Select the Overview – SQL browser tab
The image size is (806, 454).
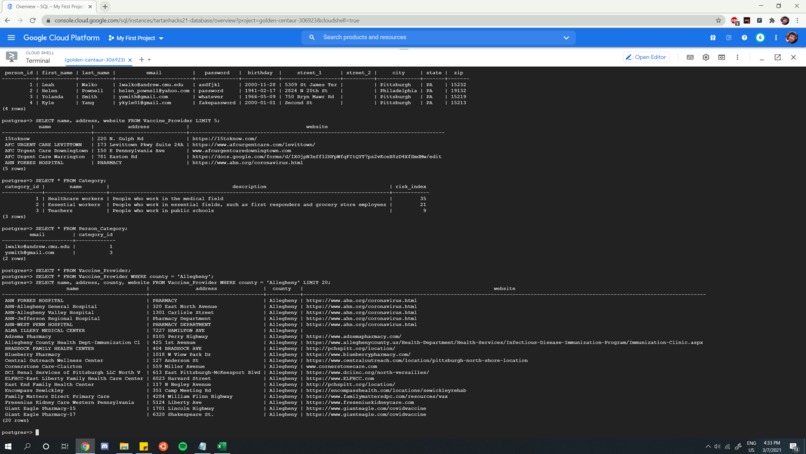pyautogui.click(x=48, y=6)
